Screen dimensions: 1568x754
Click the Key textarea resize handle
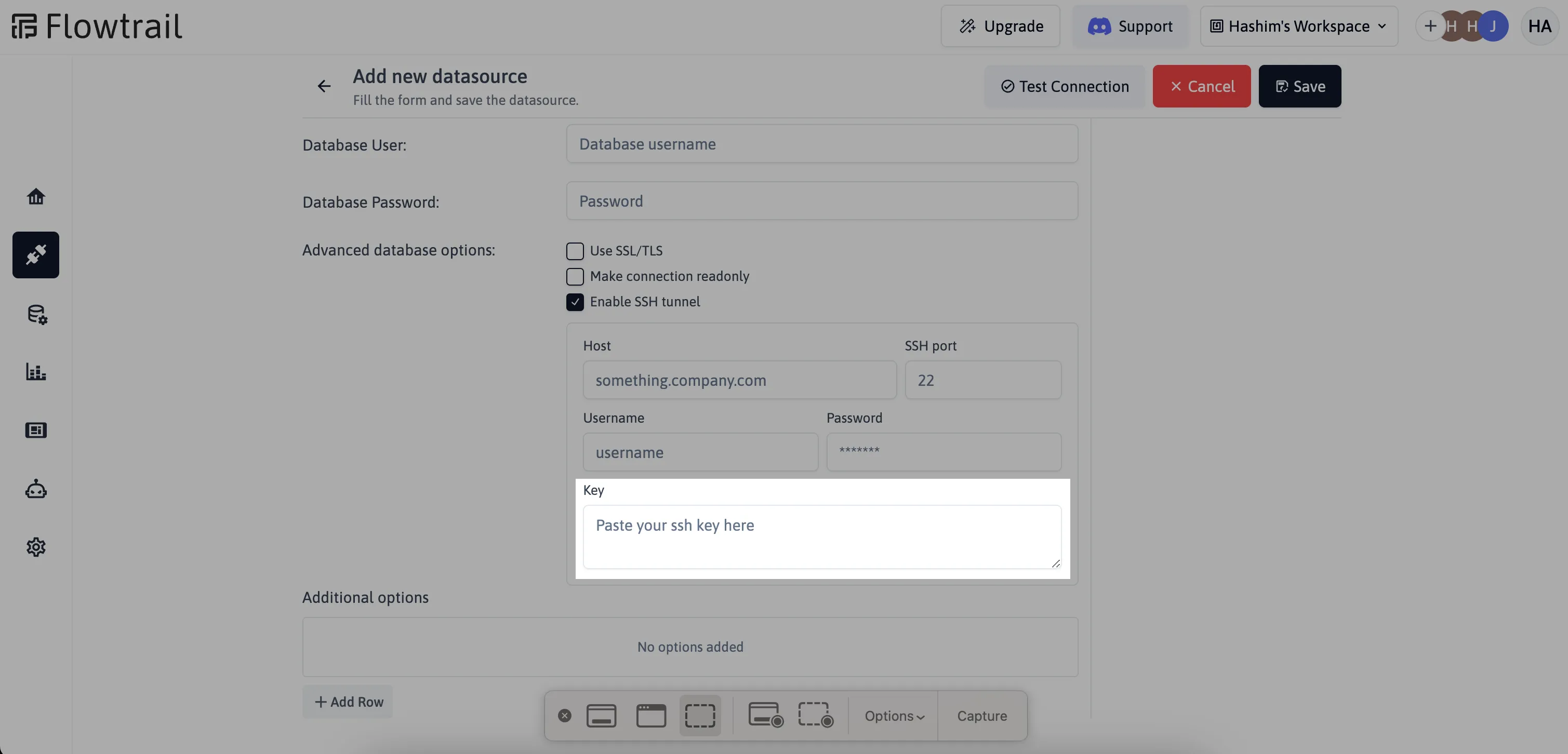(x=1056, y=563)
